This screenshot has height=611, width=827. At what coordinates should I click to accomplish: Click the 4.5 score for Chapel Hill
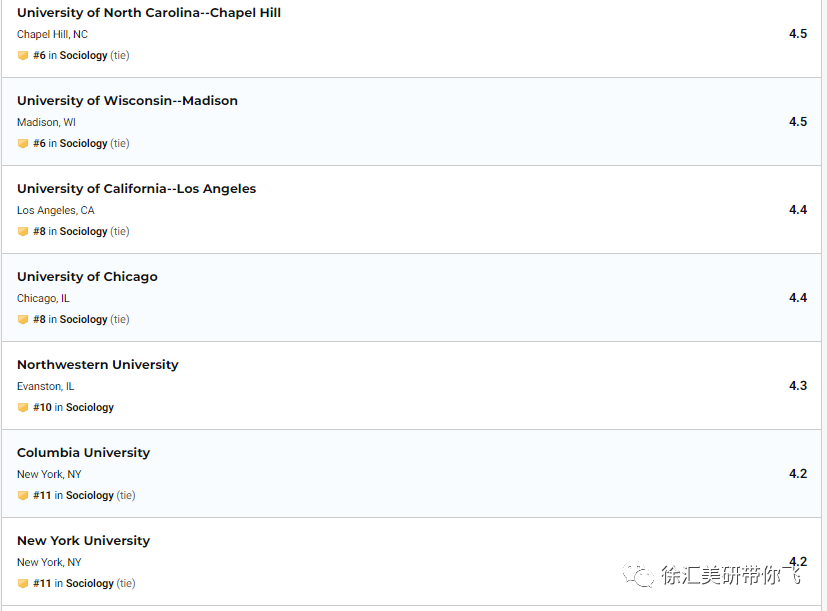pyautogui.click(x=798, y=34)
